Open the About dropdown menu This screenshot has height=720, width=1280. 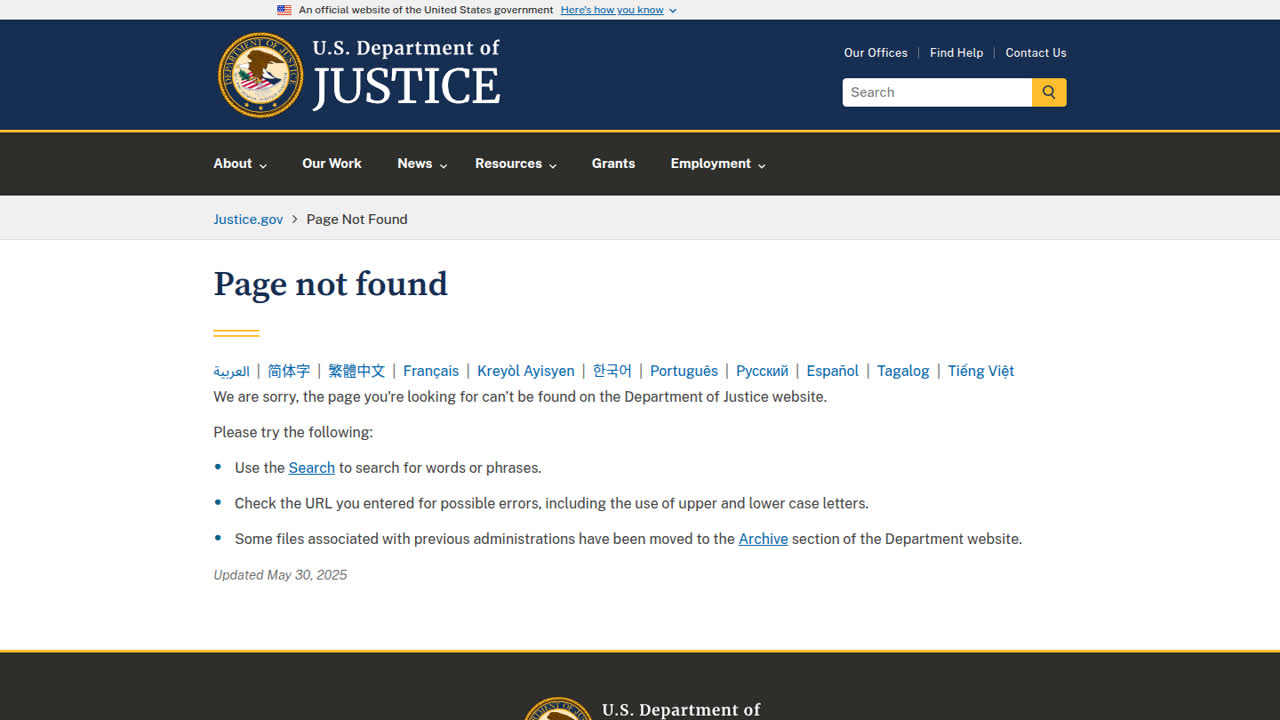click(x=240, y=164)
